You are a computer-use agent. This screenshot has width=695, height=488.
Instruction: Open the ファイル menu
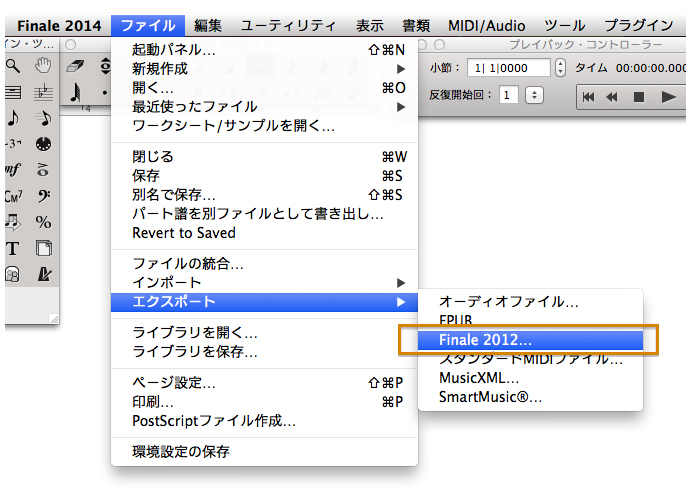click(148, 26)
